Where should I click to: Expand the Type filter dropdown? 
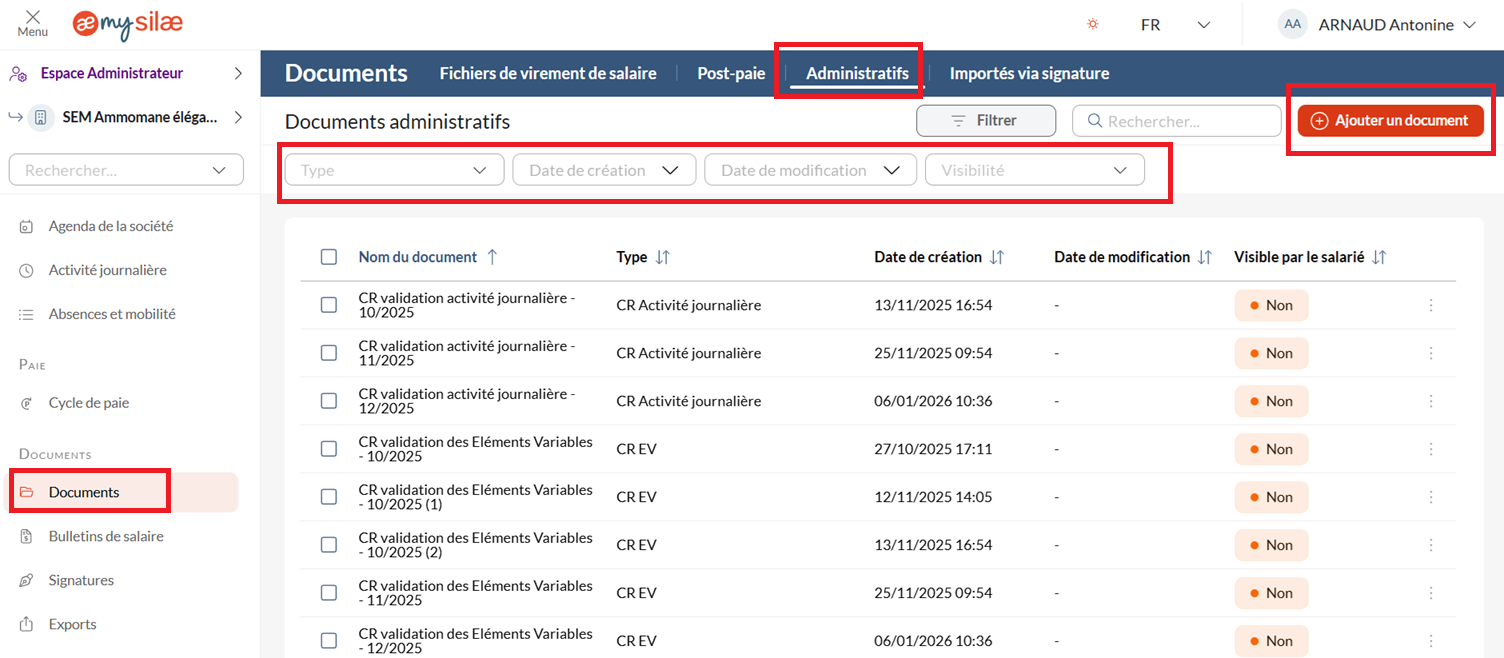click(394, 170)
